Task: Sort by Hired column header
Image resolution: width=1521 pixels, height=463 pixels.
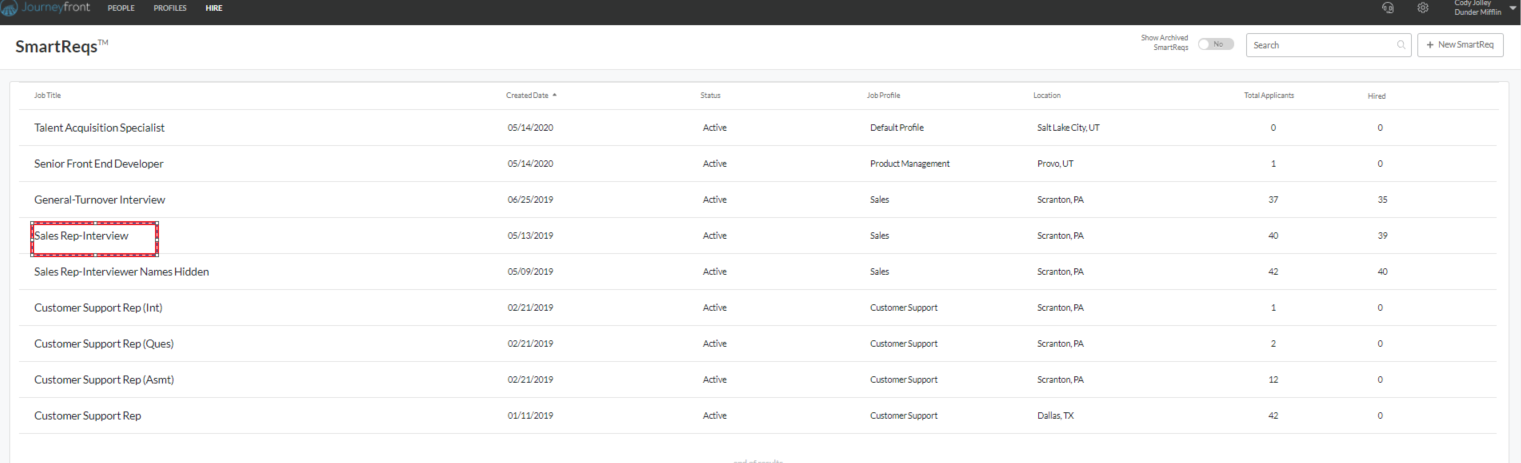Action: tap(1377, 96)
